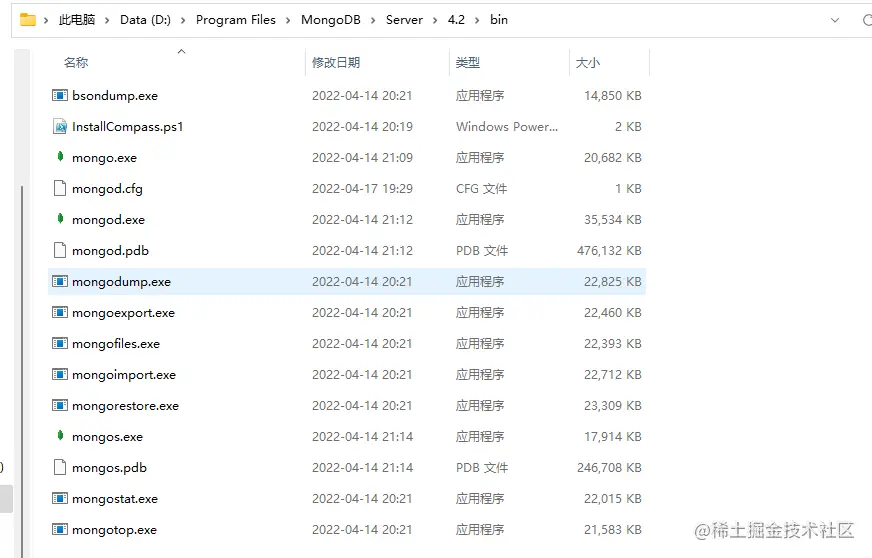Sort files by 修改日期 column header
The width and height of the screenshot is (872, 558).
click(335, 62)
